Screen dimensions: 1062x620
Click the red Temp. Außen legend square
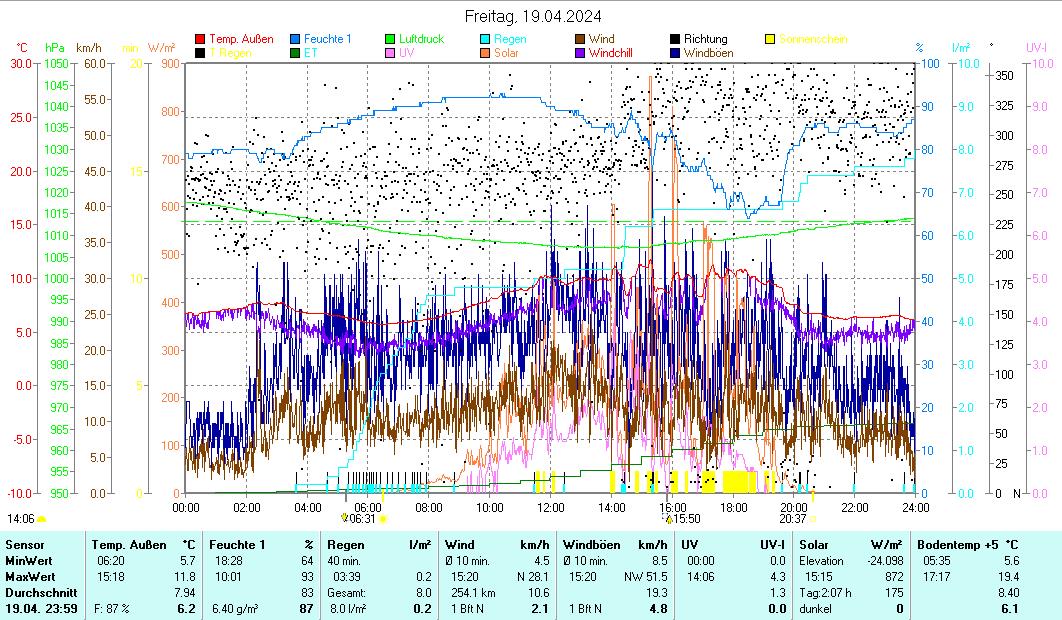[200, 39]
